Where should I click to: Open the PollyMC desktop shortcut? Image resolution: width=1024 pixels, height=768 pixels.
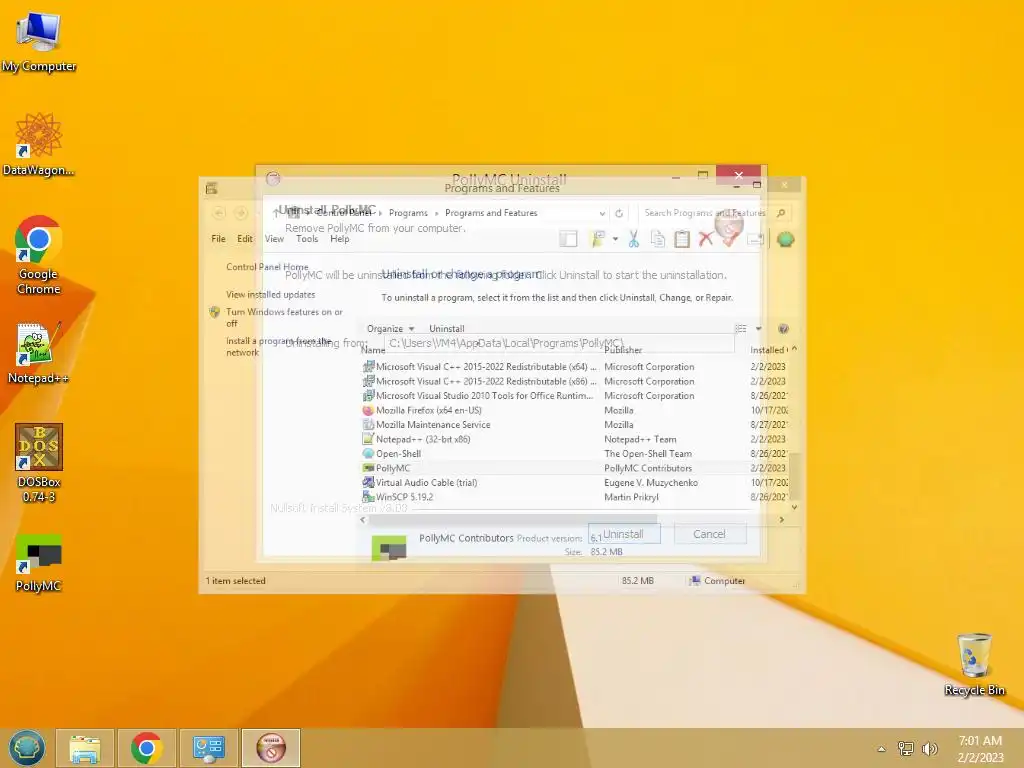point(39,563)
